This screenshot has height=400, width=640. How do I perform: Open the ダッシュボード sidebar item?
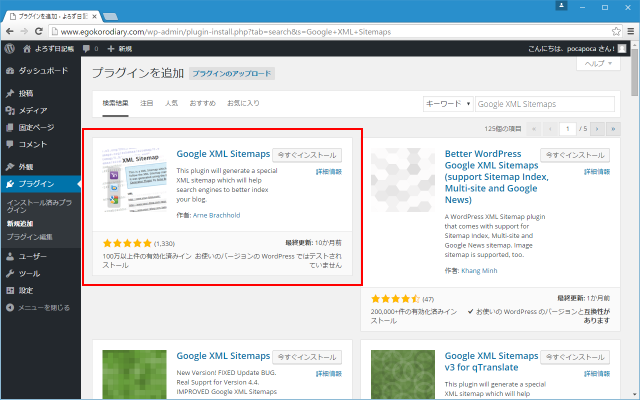(x=40, y=71)
